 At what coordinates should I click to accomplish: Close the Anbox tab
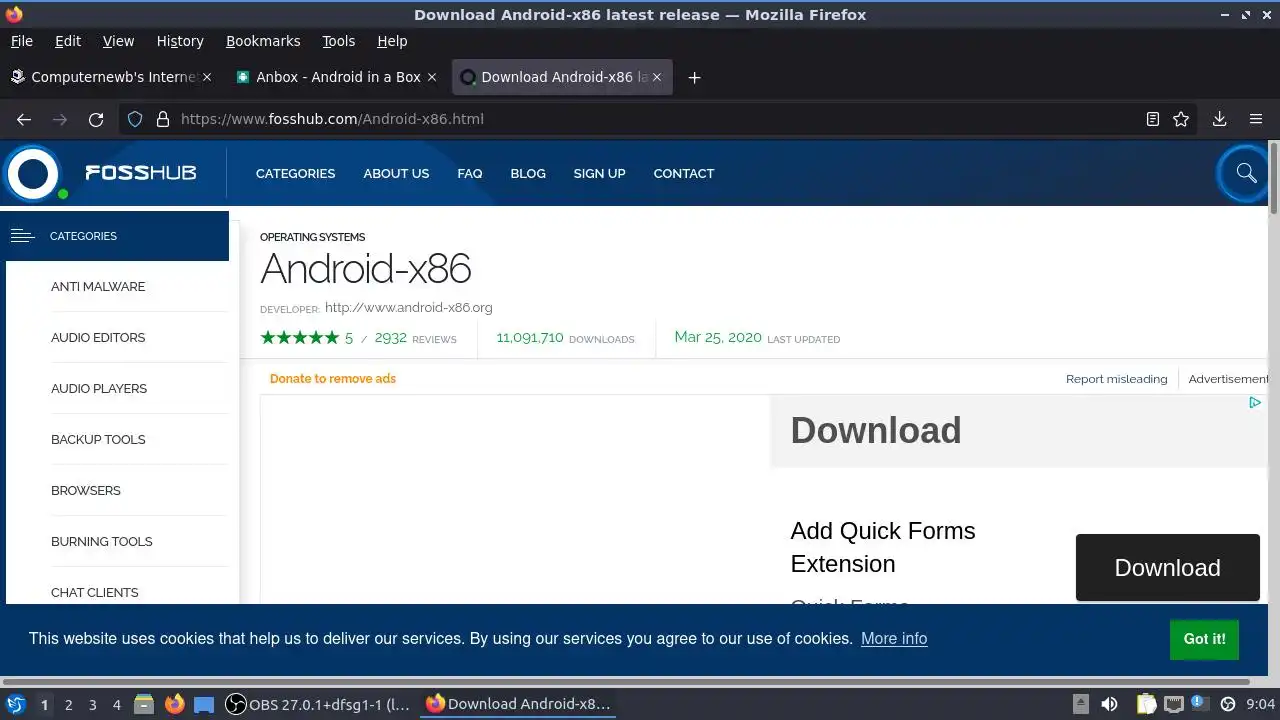[x=432, y=77]
